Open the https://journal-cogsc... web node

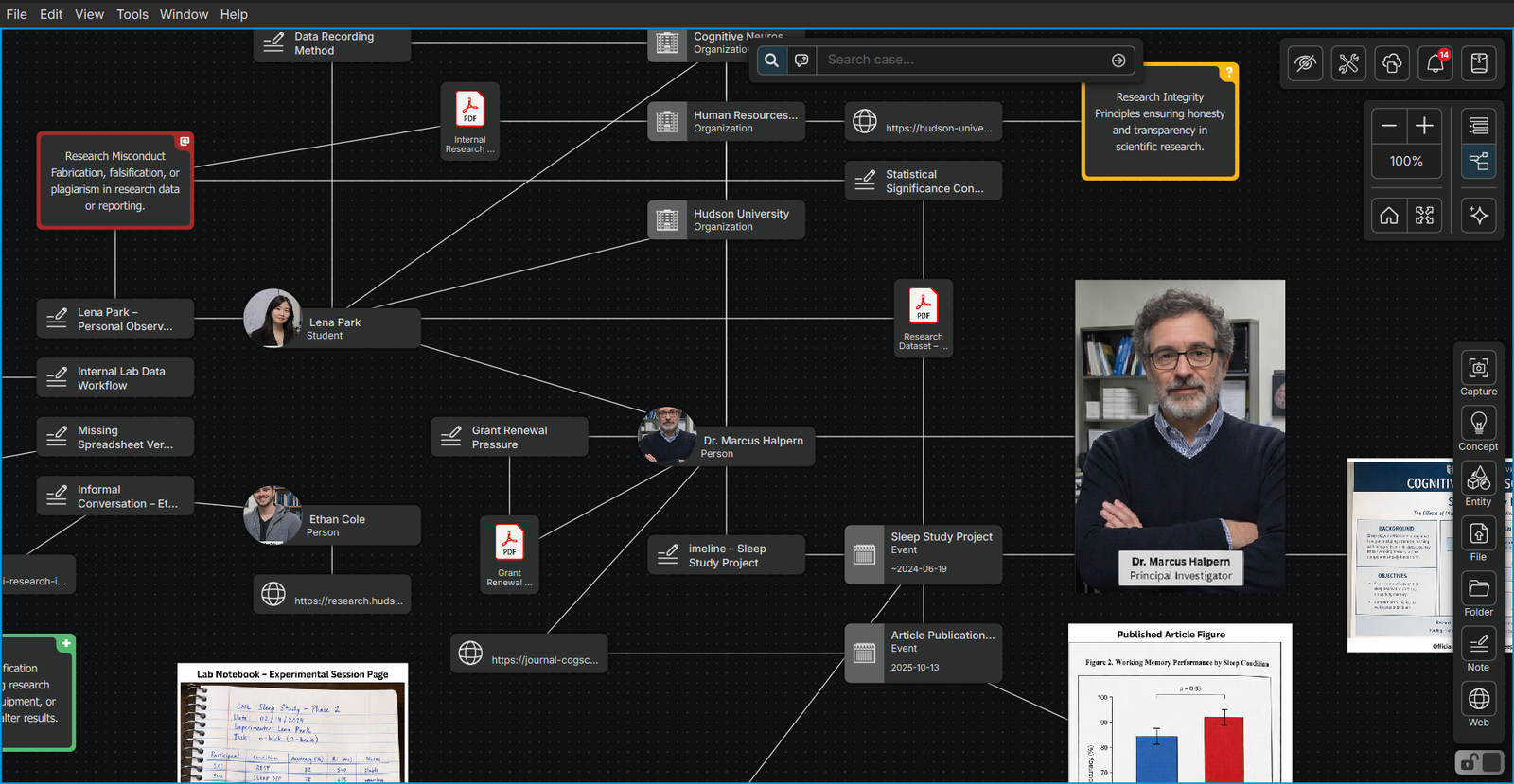click(530, 653)
